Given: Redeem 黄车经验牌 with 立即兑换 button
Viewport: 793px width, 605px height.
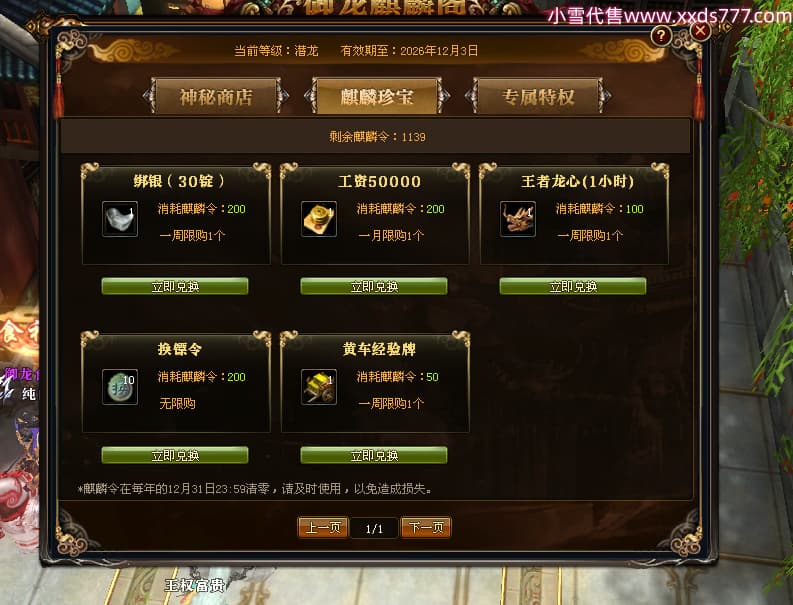Looking at the screenshot, I should tap(374, 455).
